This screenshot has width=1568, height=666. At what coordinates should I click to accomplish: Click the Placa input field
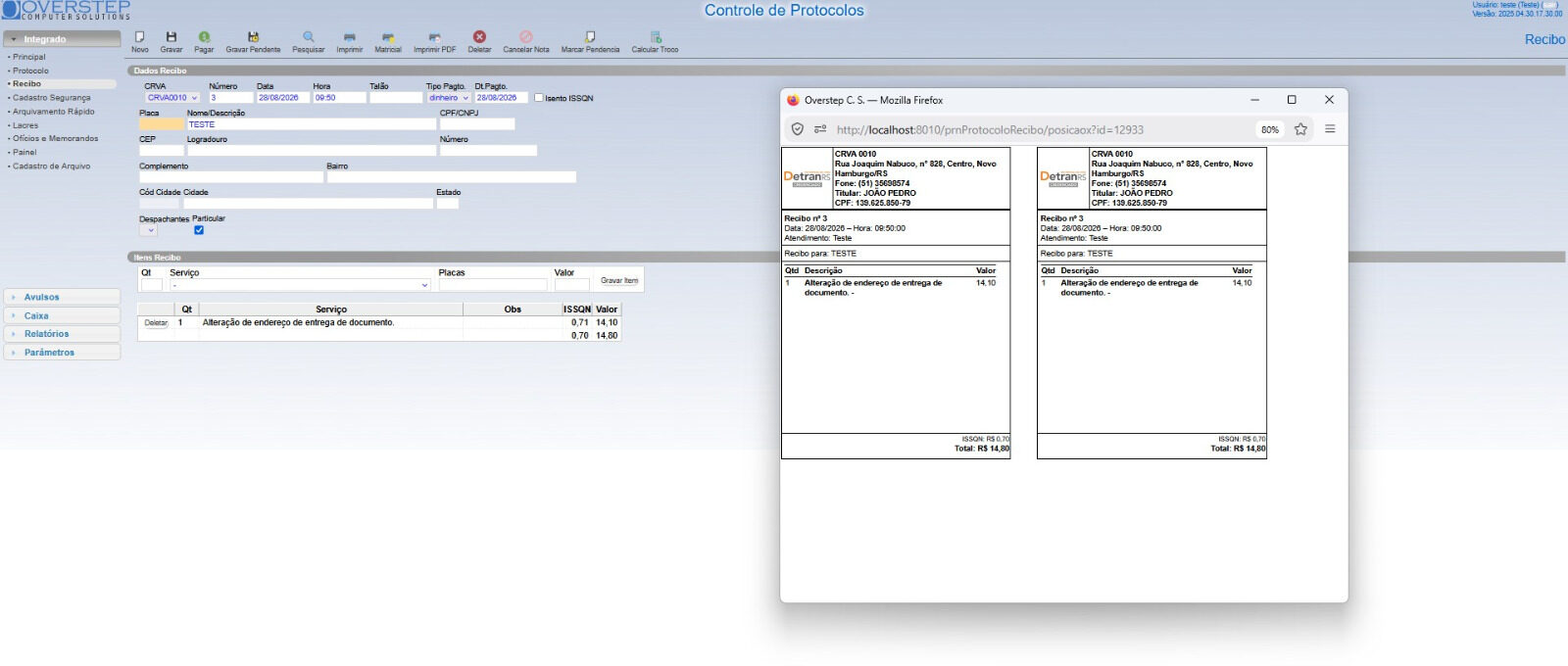coord(162,124)
